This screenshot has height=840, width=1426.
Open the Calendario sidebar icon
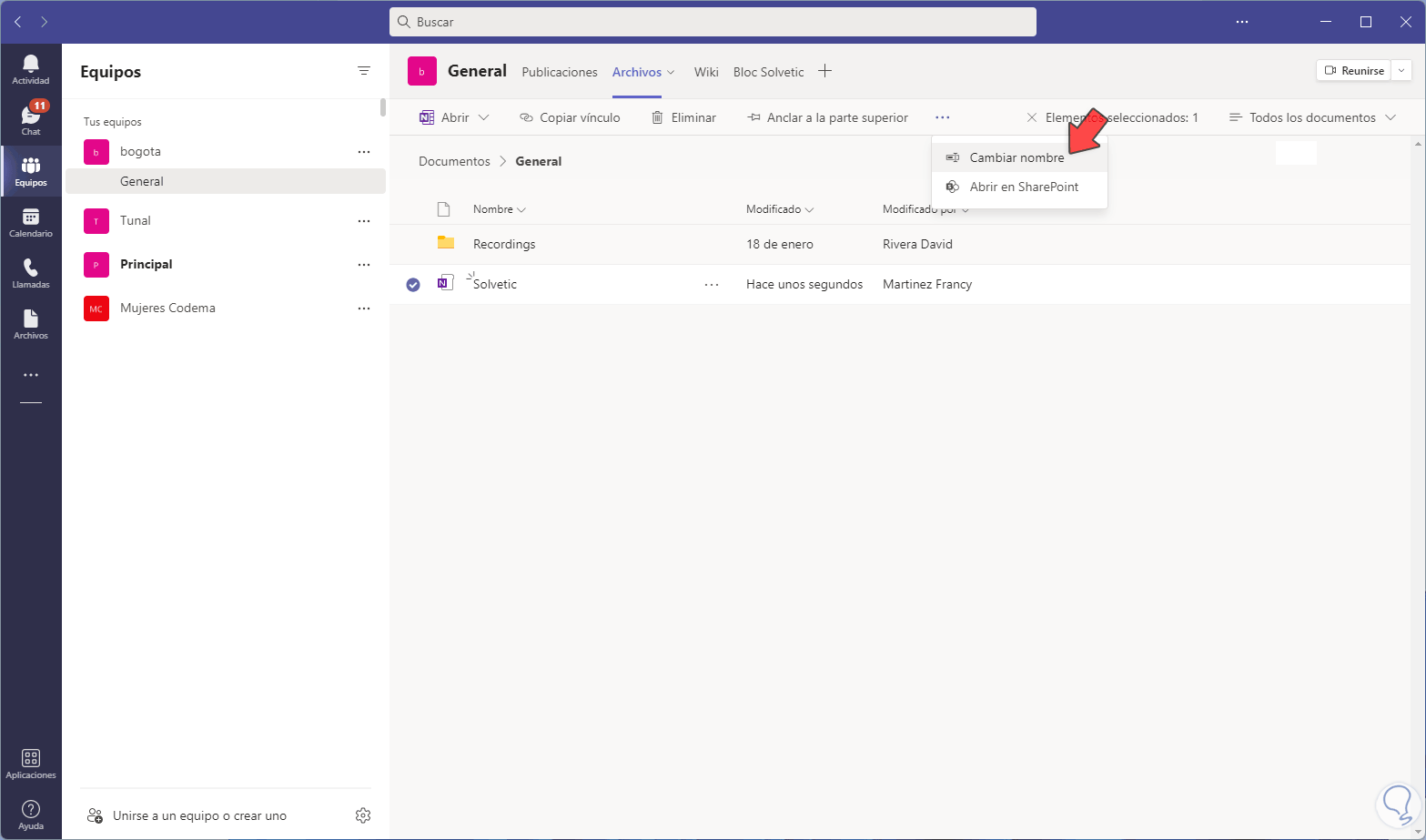(31, 222)
